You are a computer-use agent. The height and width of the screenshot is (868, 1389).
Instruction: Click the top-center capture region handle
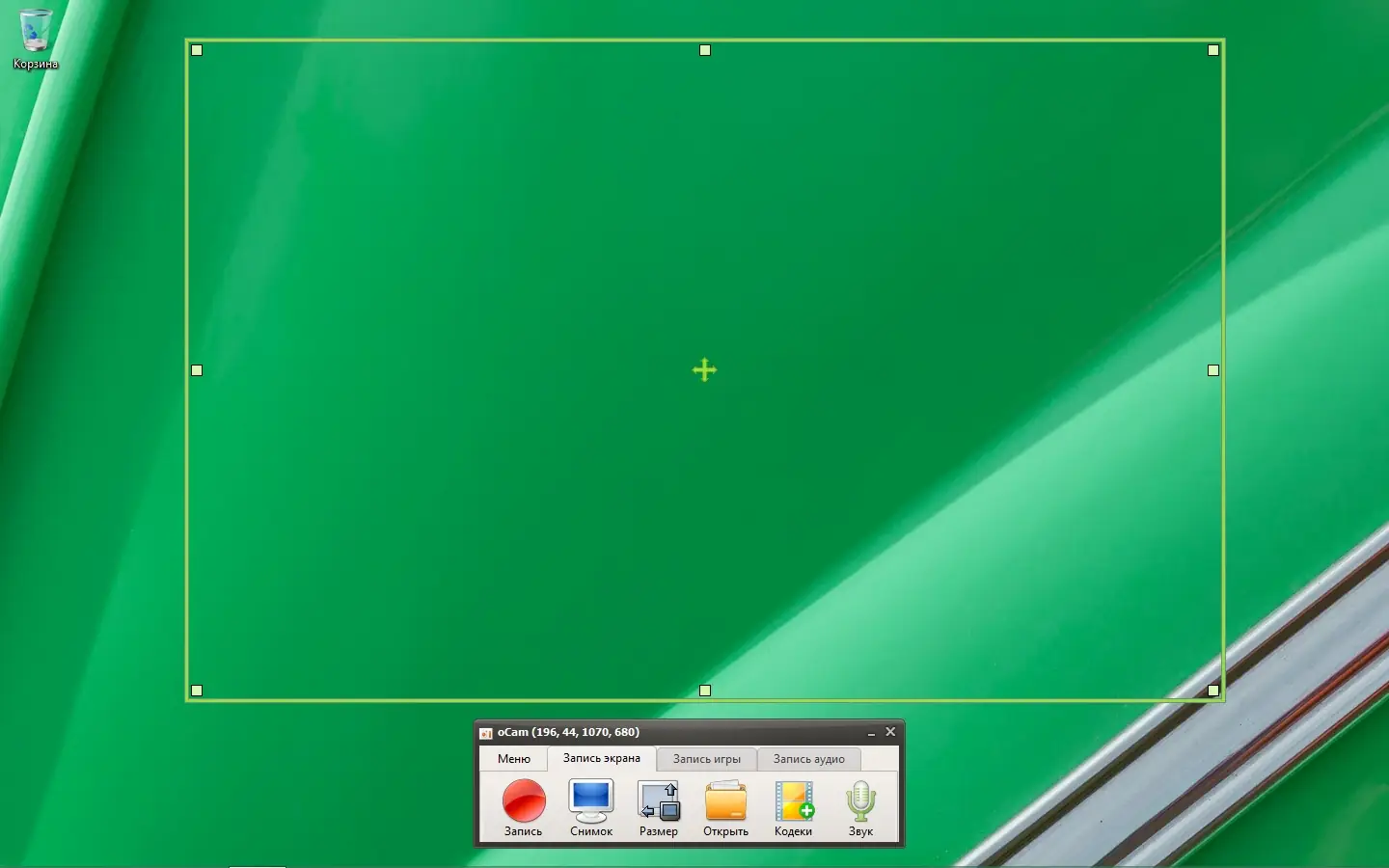(705, 50)
